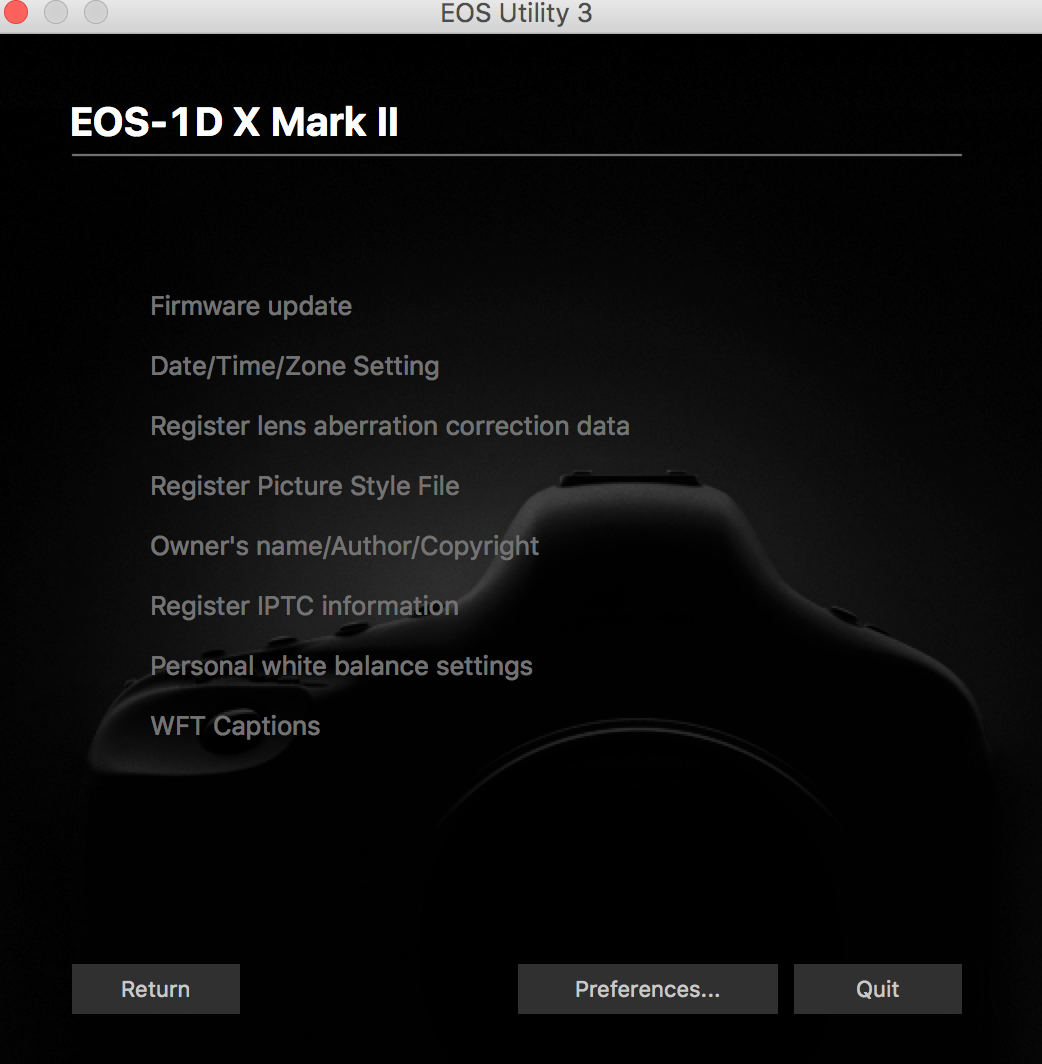Open Personal white balance settings
Viewport: 1042px width, 1064px height.
pyautogui.click(x=341, y=666)
